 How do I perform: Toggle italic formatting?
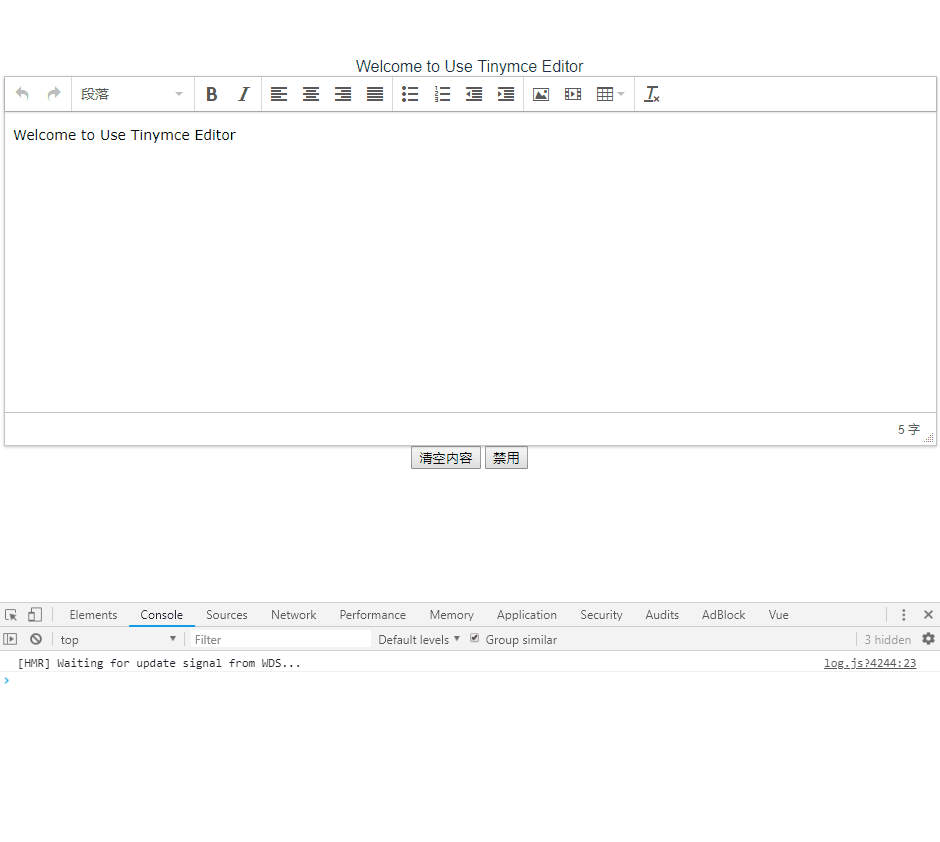pyautogui.click(x=243, y=94)
